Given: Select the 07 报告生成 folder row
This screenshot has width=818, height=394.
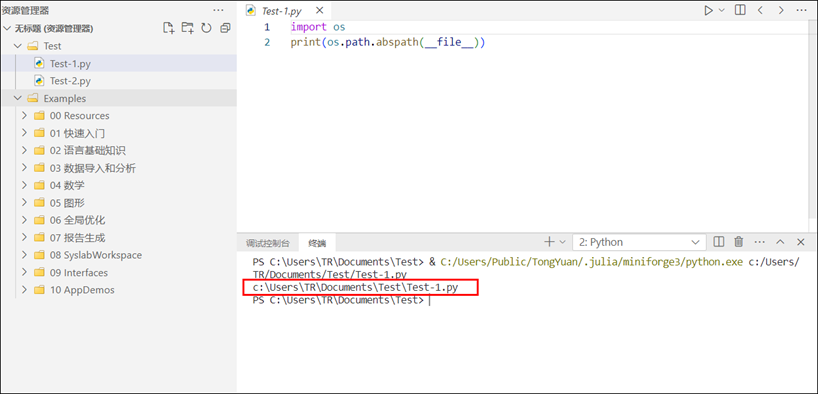Looking at the screenshot, I should click(x=118, y=237).
